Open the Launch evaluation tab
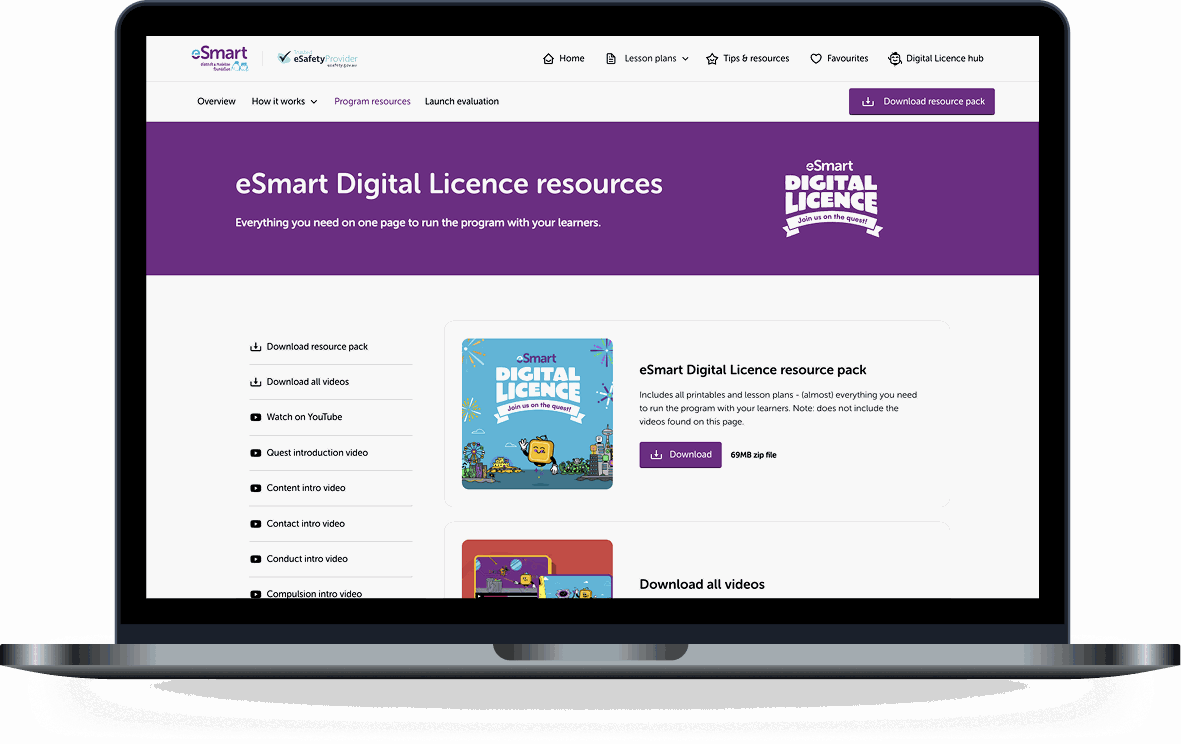1181x744 pixels. pos(462,102)
